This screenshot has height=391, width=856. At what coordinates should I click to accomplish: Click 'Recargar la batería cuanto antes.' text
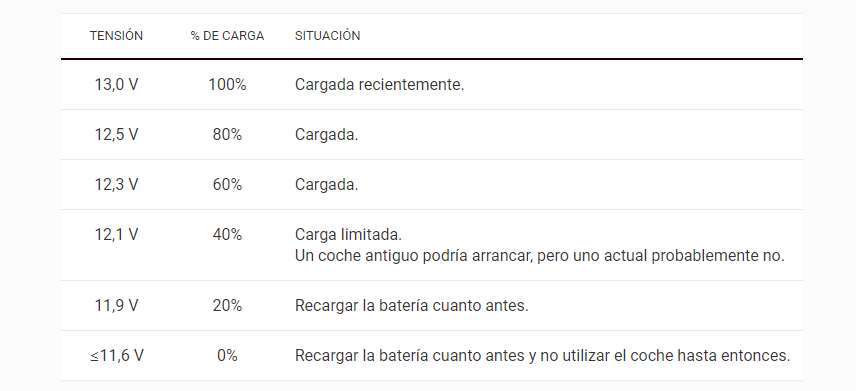pyautogui.click(x=412, y=305)
